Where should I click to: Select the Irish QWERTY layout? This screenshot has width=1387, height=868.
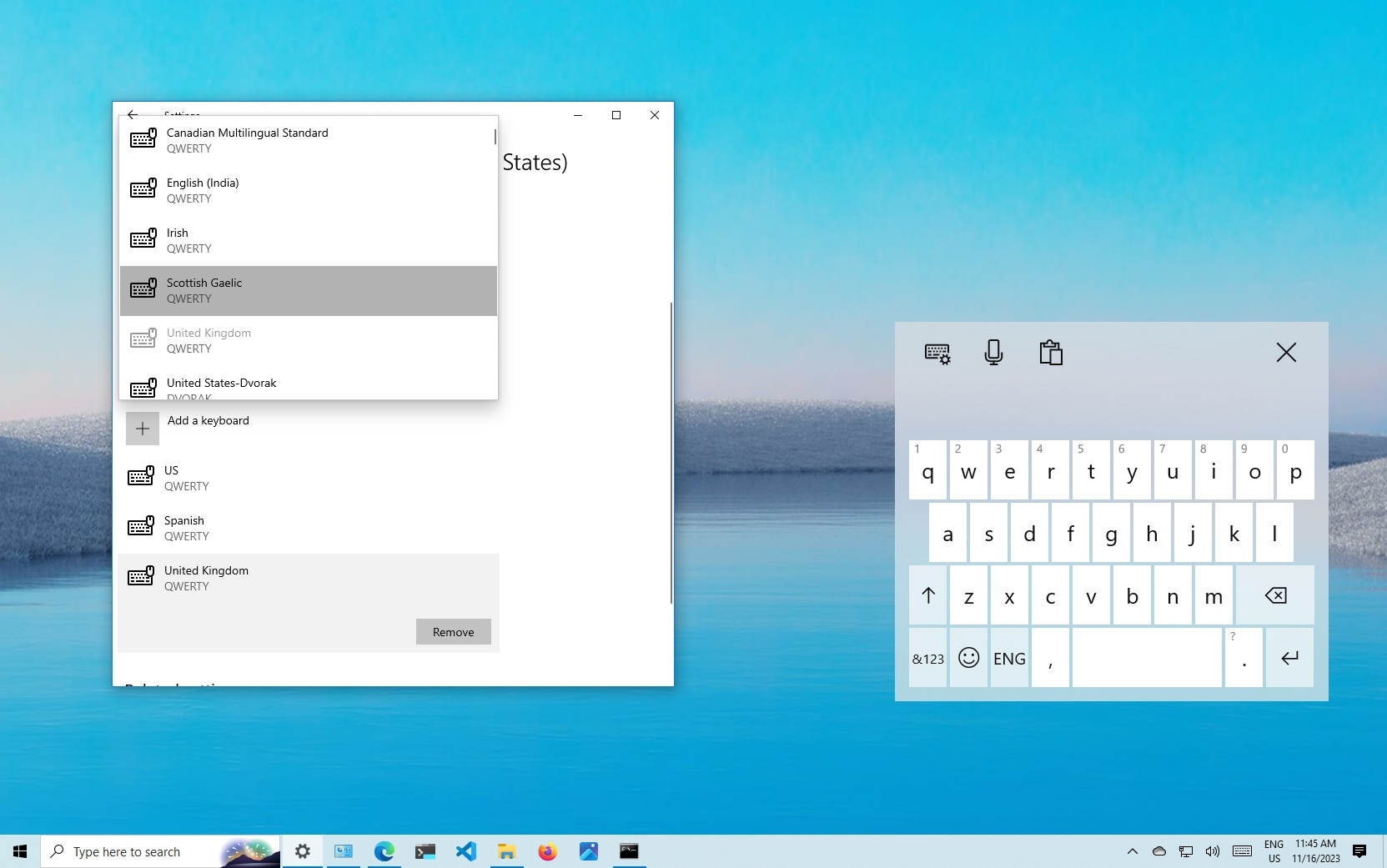[x=309, y=240]
